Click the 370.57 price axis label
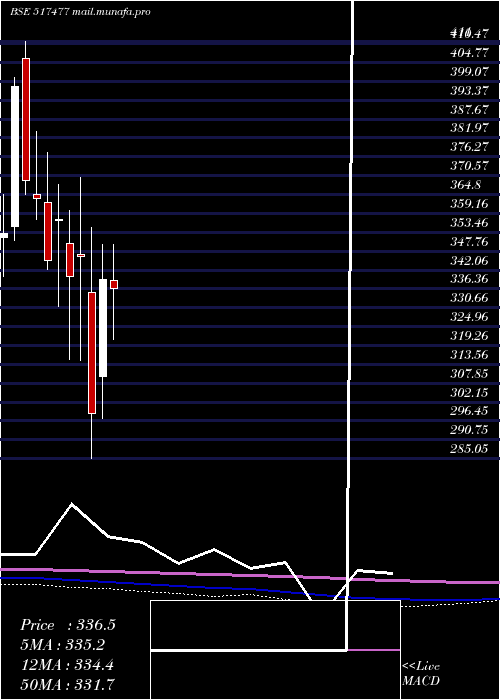Screen dimensions: 500x700 pyautogui.click(x=469, y=166)
